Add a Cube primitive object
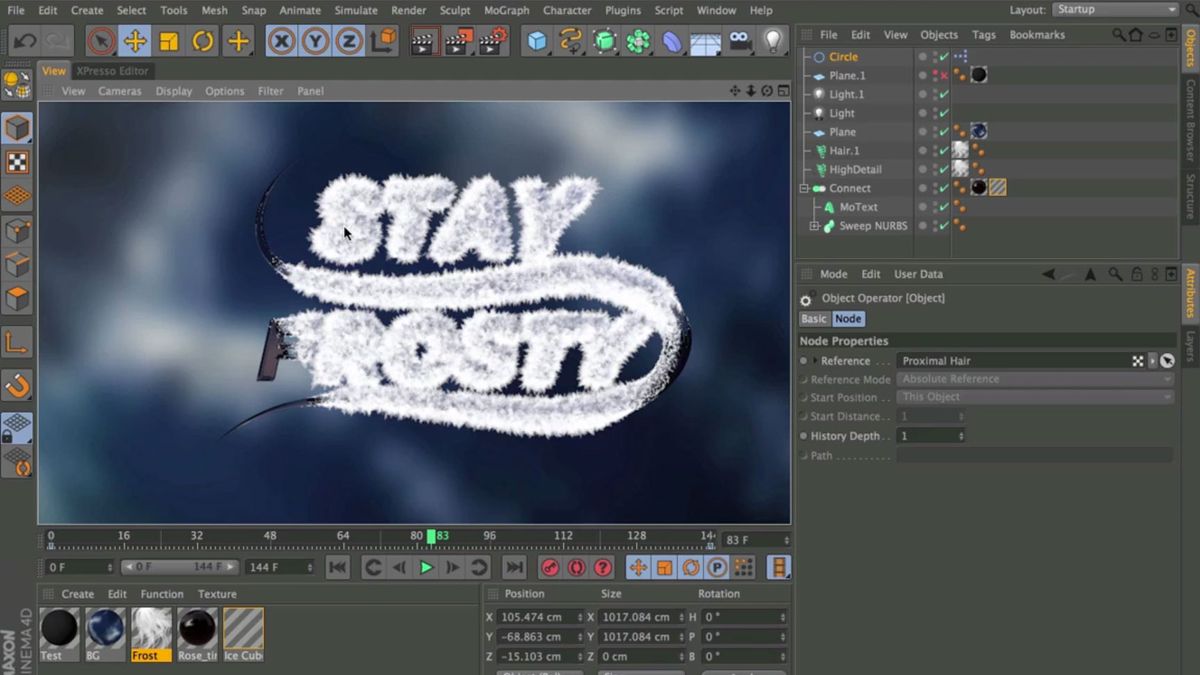This screenshot has height=675, width=1200. coord(538,41)
